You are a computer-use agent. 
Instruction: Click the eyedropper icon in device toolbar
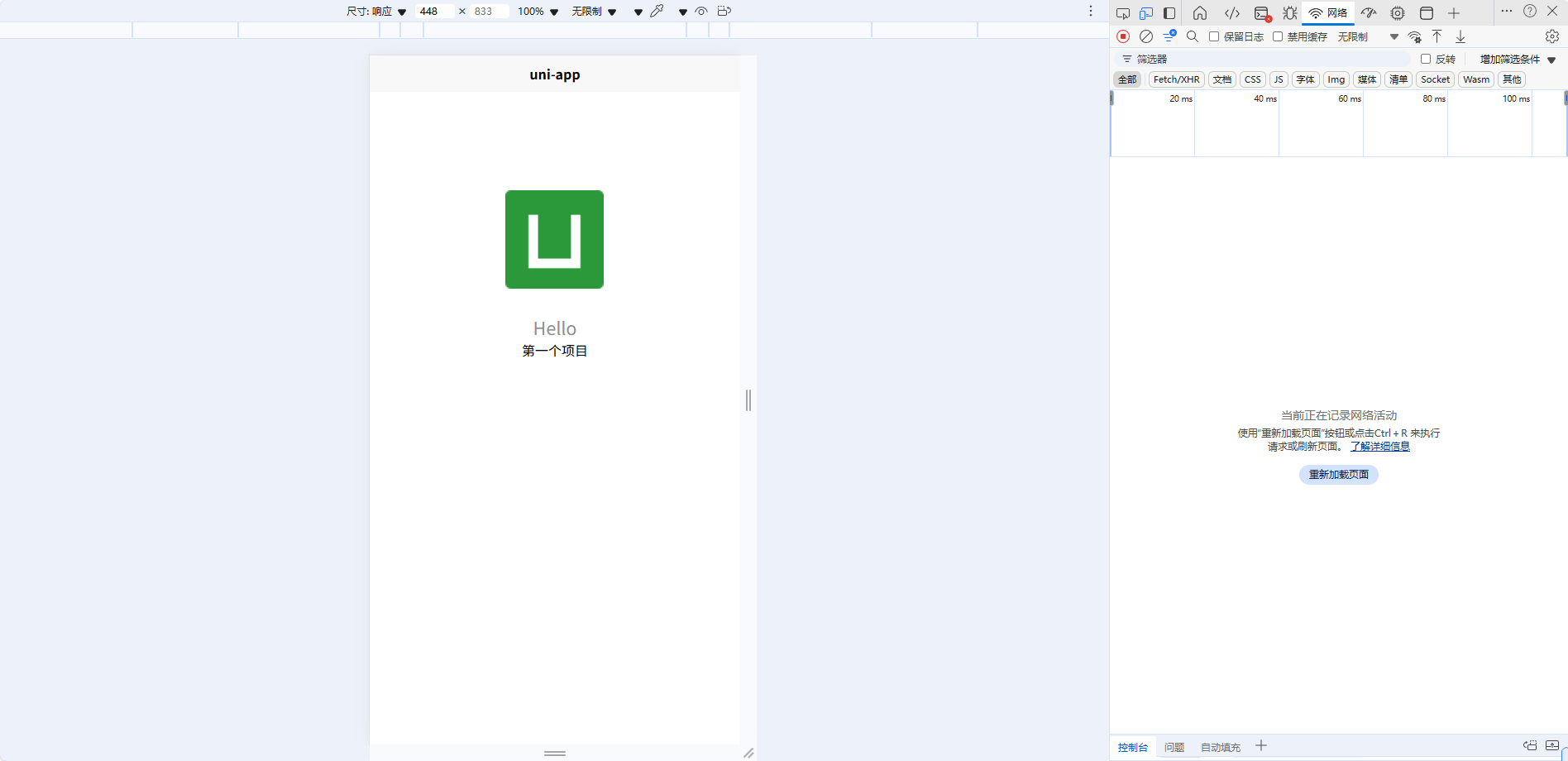657,11
